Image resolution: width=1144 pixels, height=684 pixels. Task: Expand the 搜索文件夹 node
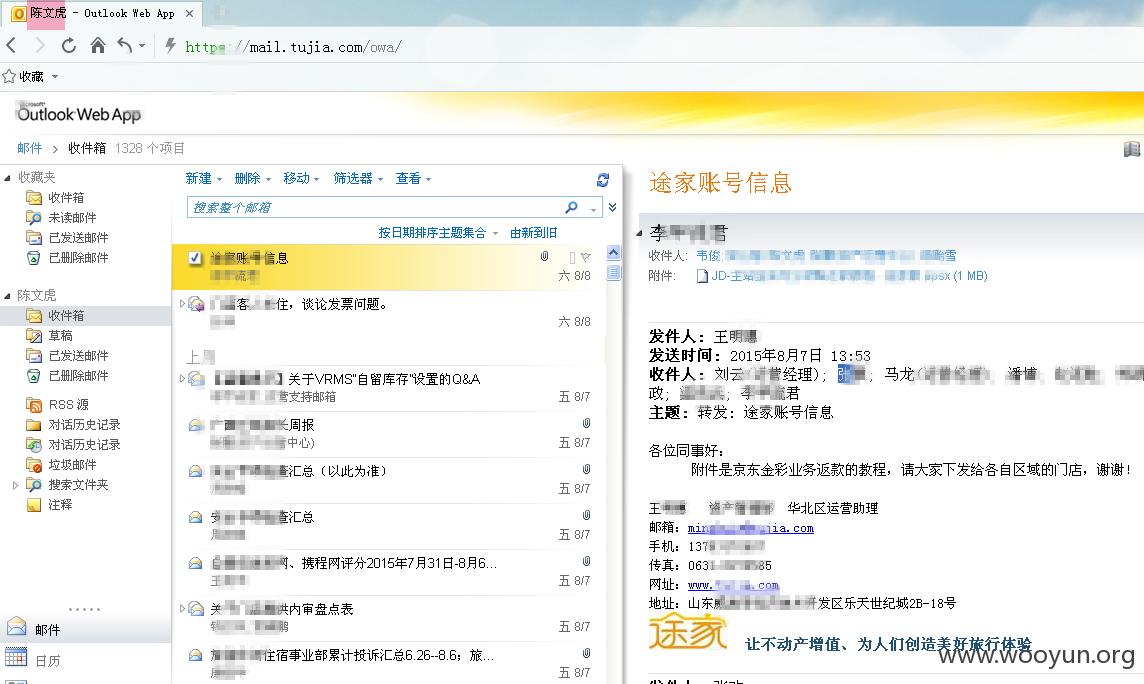point(15,485)
